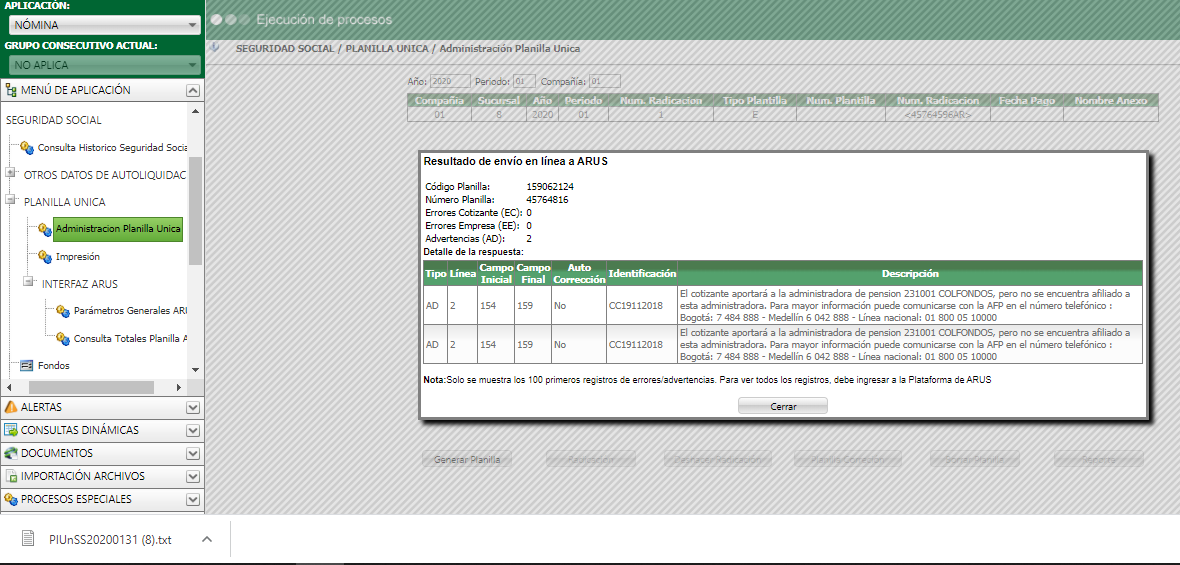Click the gear icon beside Parámetros Generales
The width and height of the screenshot is (1180, 565).
[x=62, y=311]
